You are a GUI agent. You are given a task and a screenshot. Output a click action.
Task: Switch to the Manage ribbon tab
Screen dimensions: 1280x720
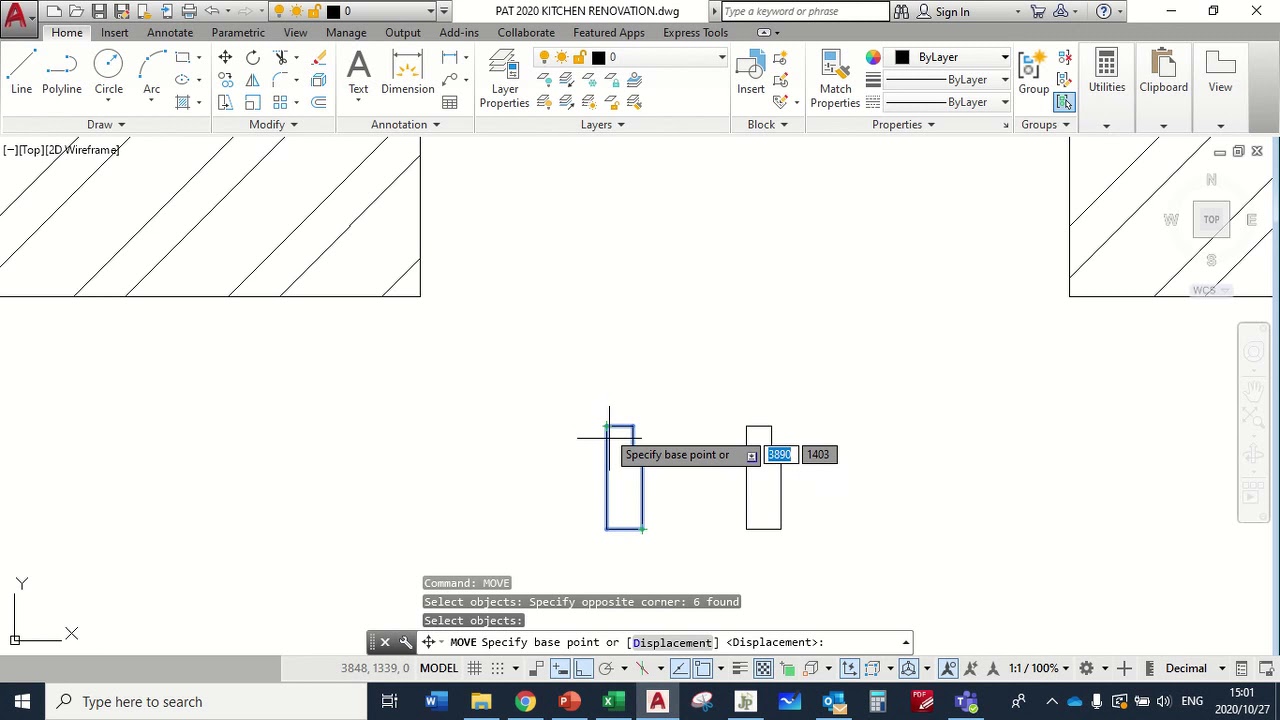346,32
